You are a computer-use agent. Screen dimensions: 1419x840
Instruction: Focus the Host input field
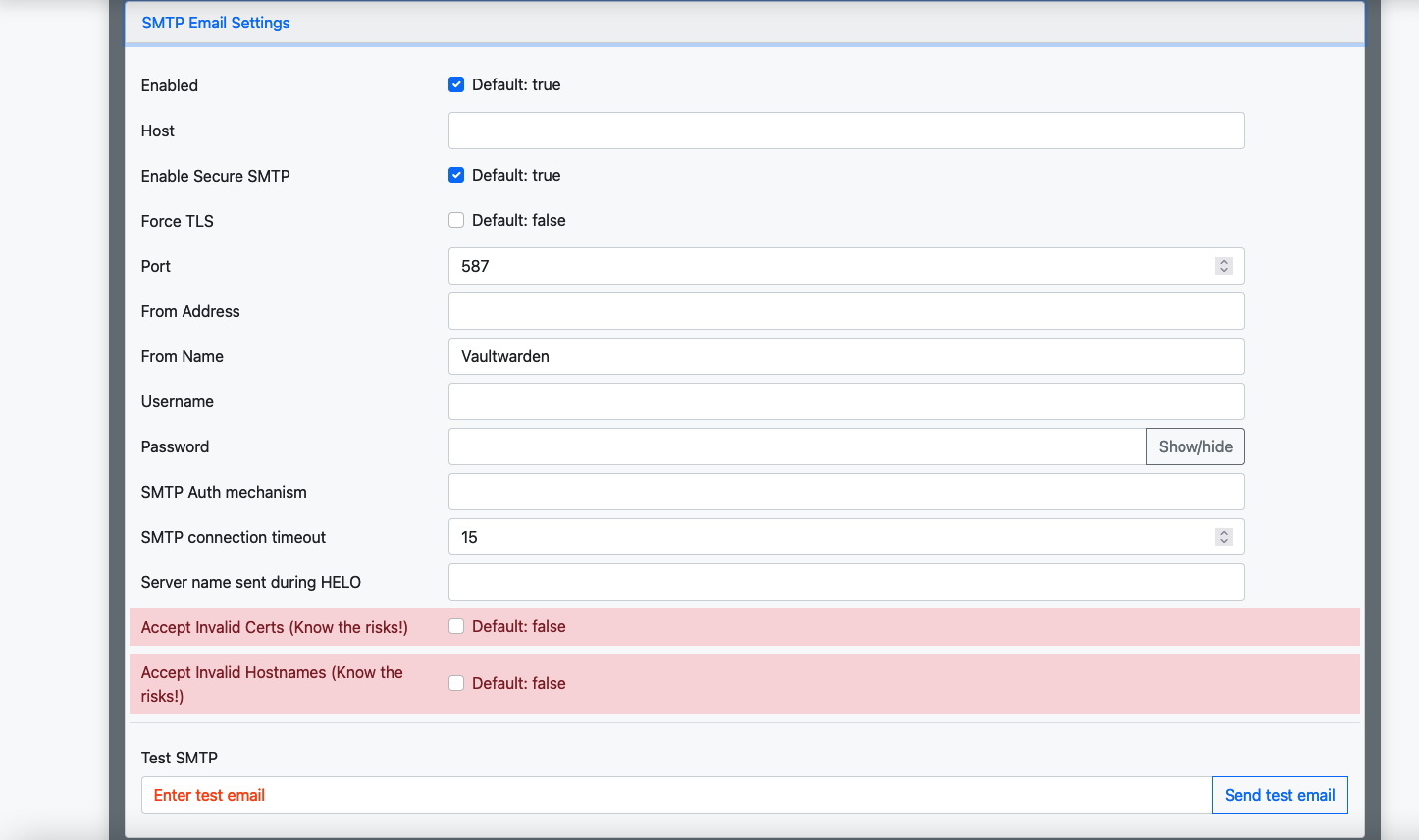click(x=846, y=131)
